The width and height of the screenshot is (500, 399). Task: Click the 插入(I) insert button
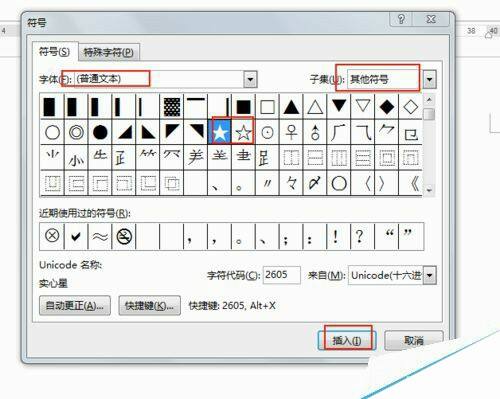pyautogui.click(x=347, y=340)
